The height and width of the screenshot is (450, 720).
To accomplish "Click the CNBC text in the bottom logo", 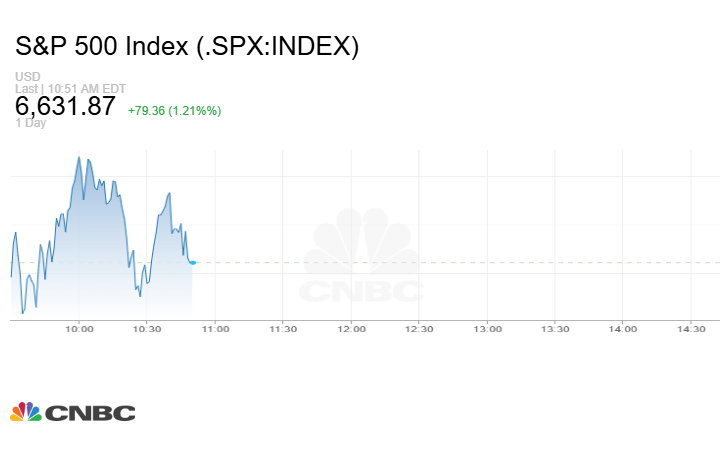I will click(90, 413).
